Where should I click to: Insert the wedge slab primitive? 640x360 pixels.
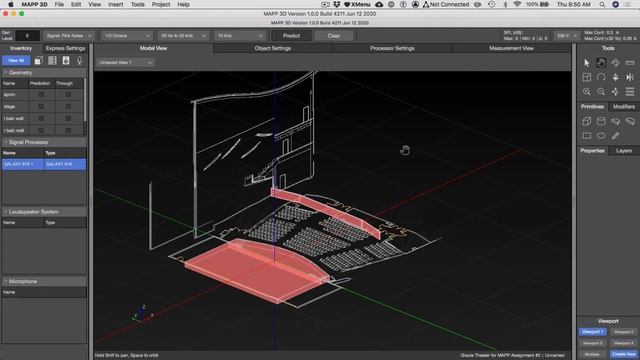pyautogui.click(x=615, y=121)
